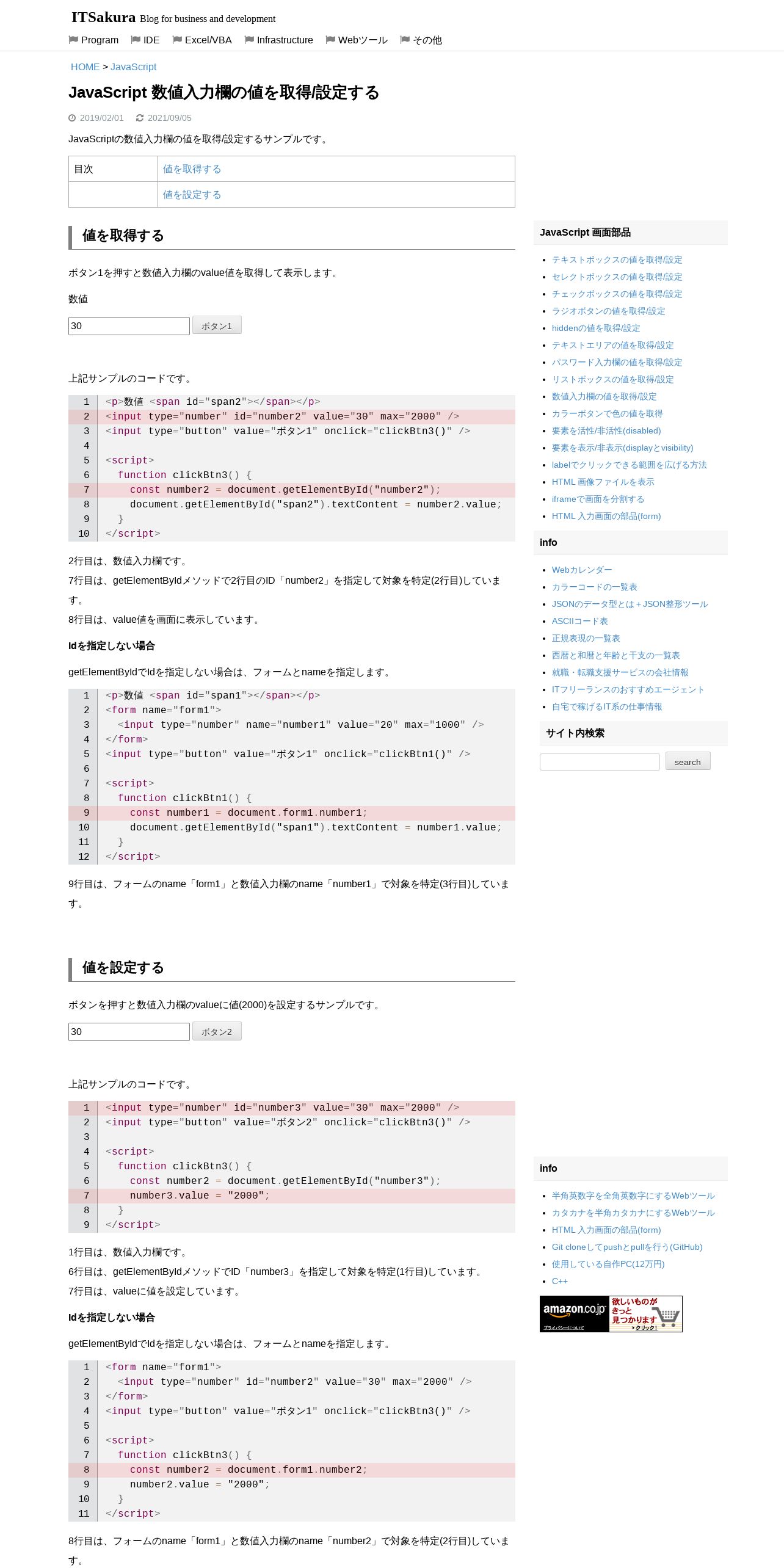
Task: Click the site search text field
Action: coord(600,762)
